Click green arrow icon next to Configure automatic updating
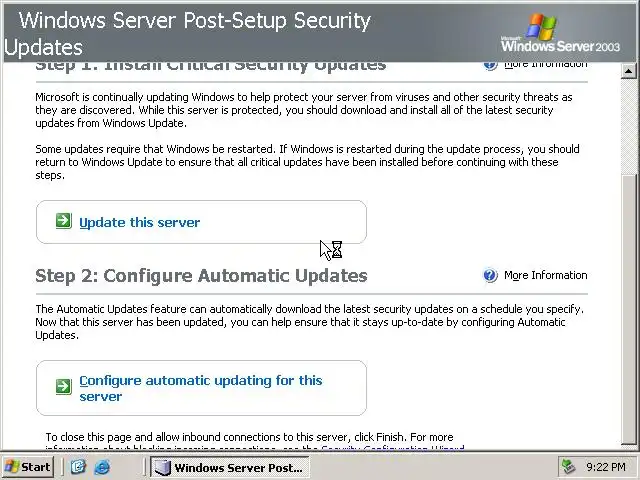This screenshot has width=640, height=480. [63, 384]
